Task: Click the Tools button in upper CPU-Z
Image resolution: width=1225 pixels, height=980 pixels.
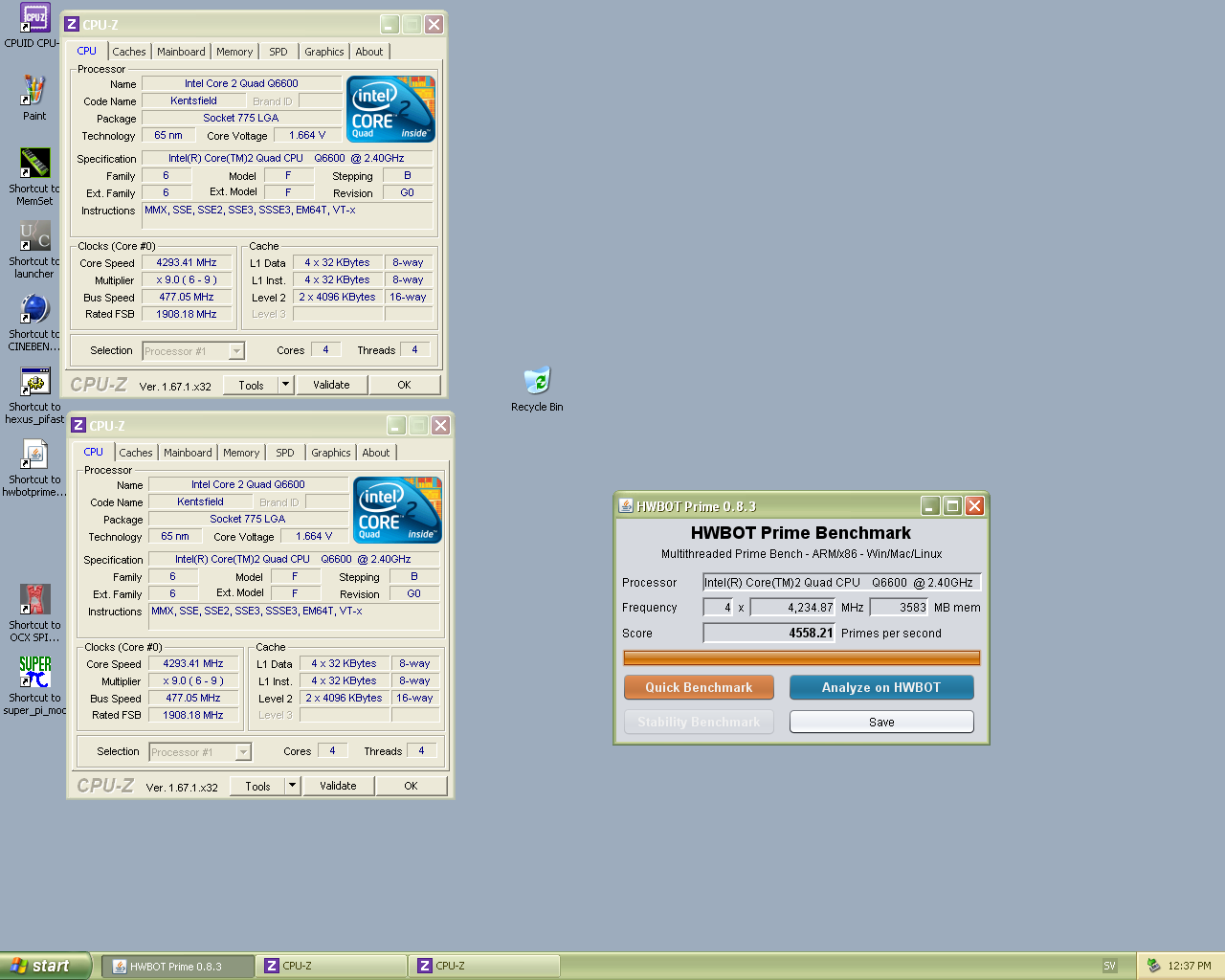Action: point(252,385)
